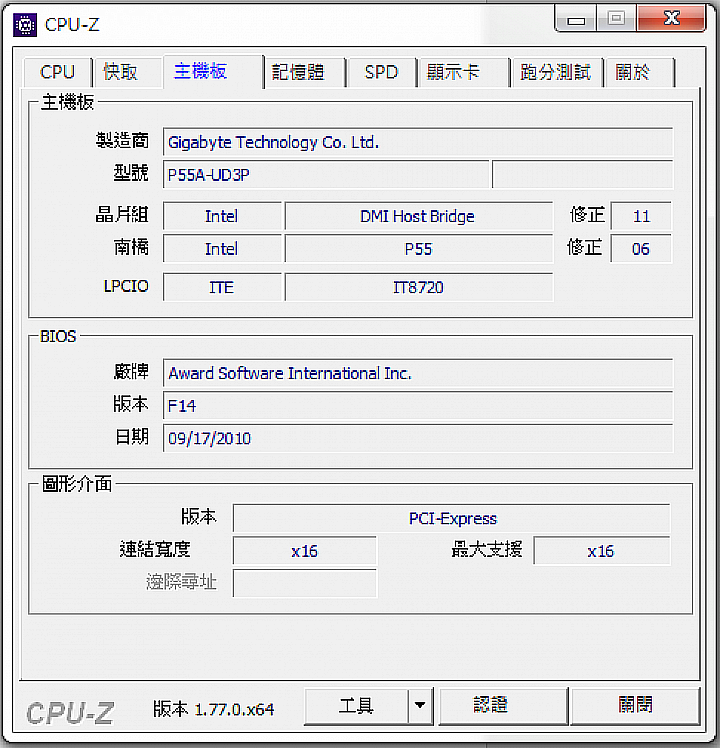Click the southbridge revision value 06

[x=641, y=249]
